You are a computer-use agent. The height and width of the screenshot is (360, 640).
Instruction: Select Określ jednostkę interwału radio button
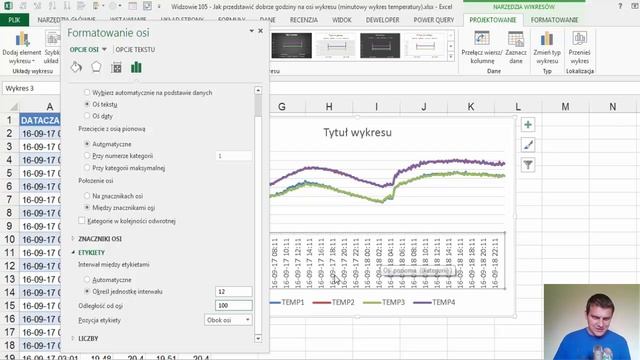point(87,291)
